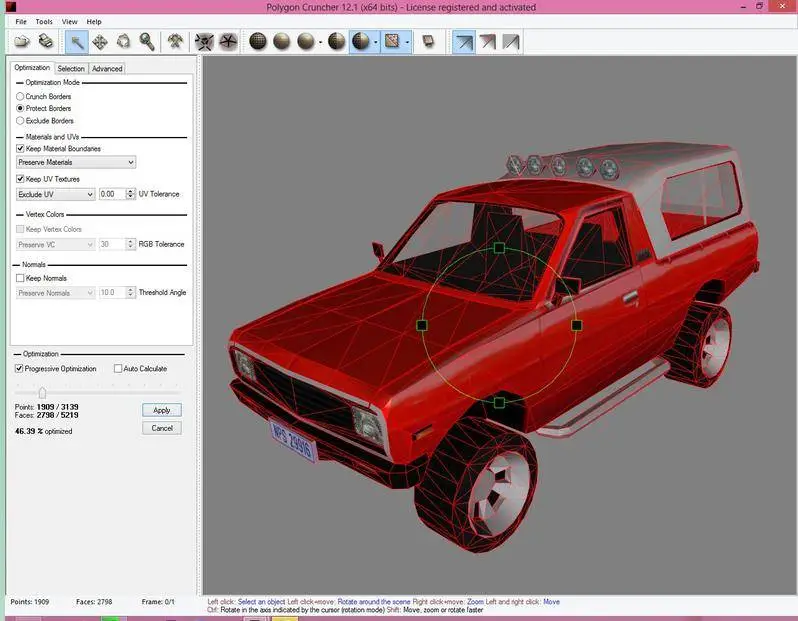This screenshot has height=621, width=798.
Task: Toggle Keep Vertex Colors checkbox
Action: click(20, 229)
